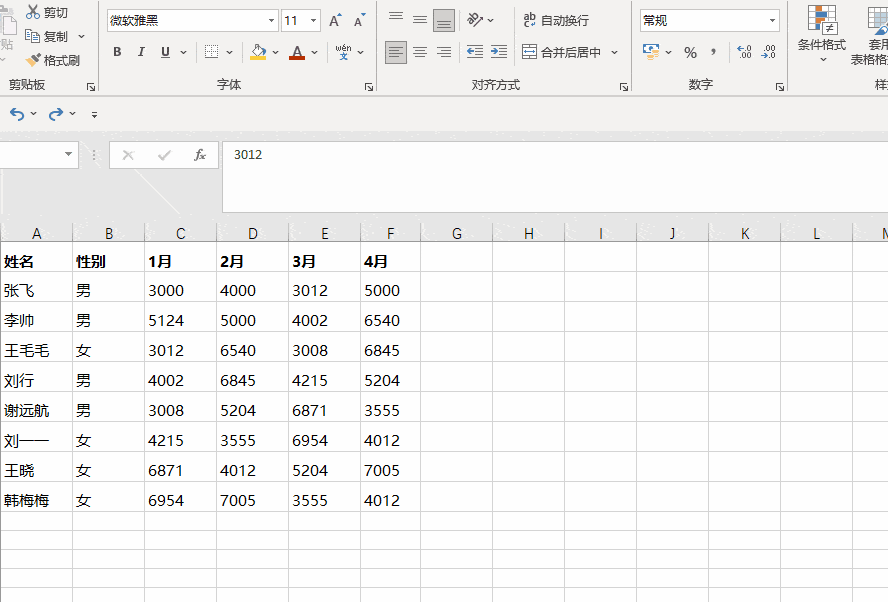Expand the font size dropdown
The image size is (888, 602).
[314, 20]
